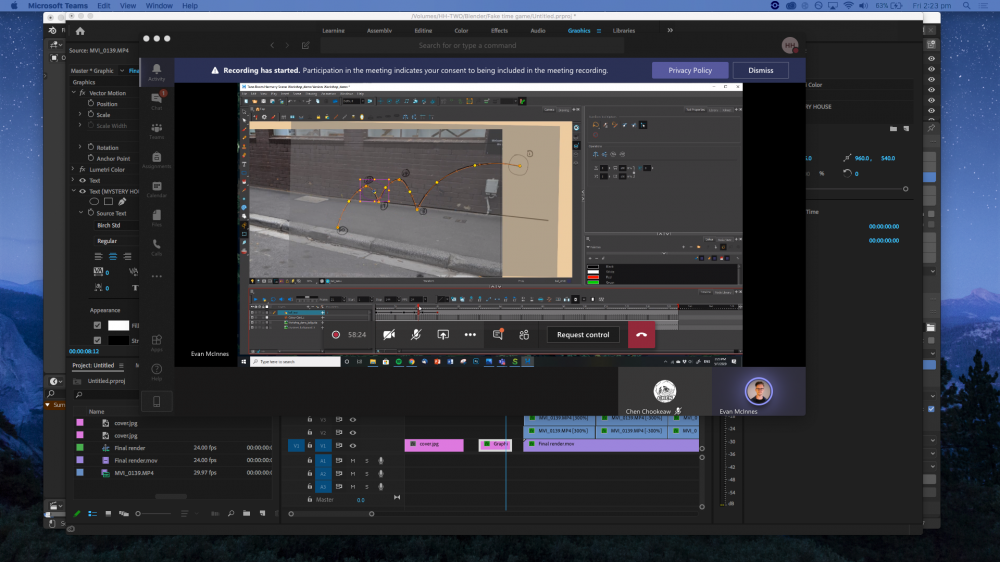Viewport: 1000px width, 562px height.
Task: Compose a new chat in Teams
Action: tap(305, 45)
